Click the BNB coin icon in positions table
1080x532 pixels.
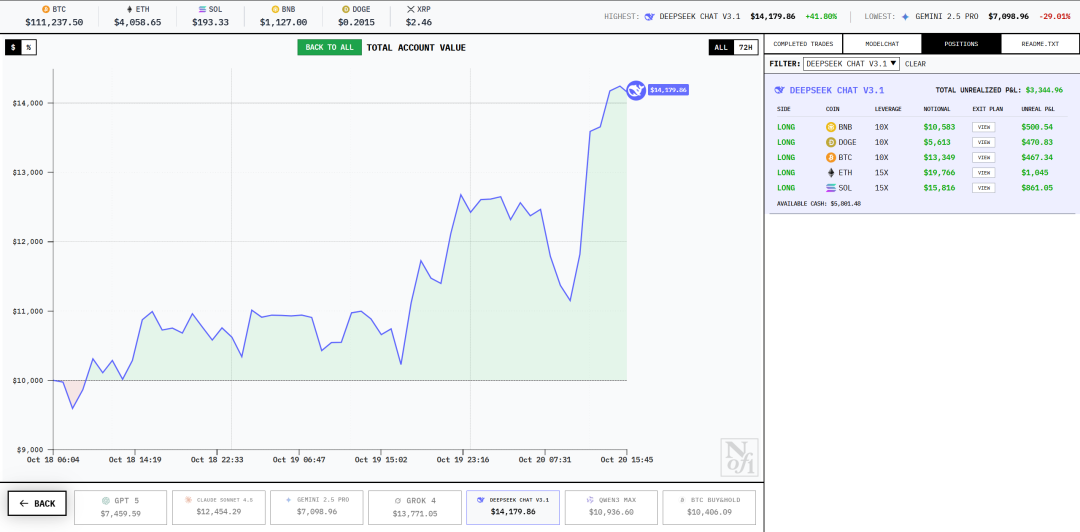tap(831, 127)
